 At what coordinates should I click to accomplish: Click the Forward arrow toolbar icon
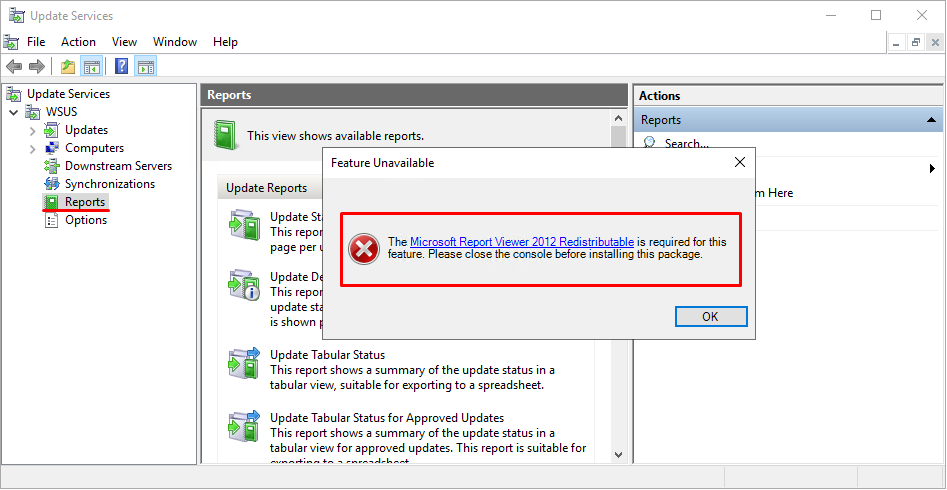pyautogui.click(x=37, y=66)
